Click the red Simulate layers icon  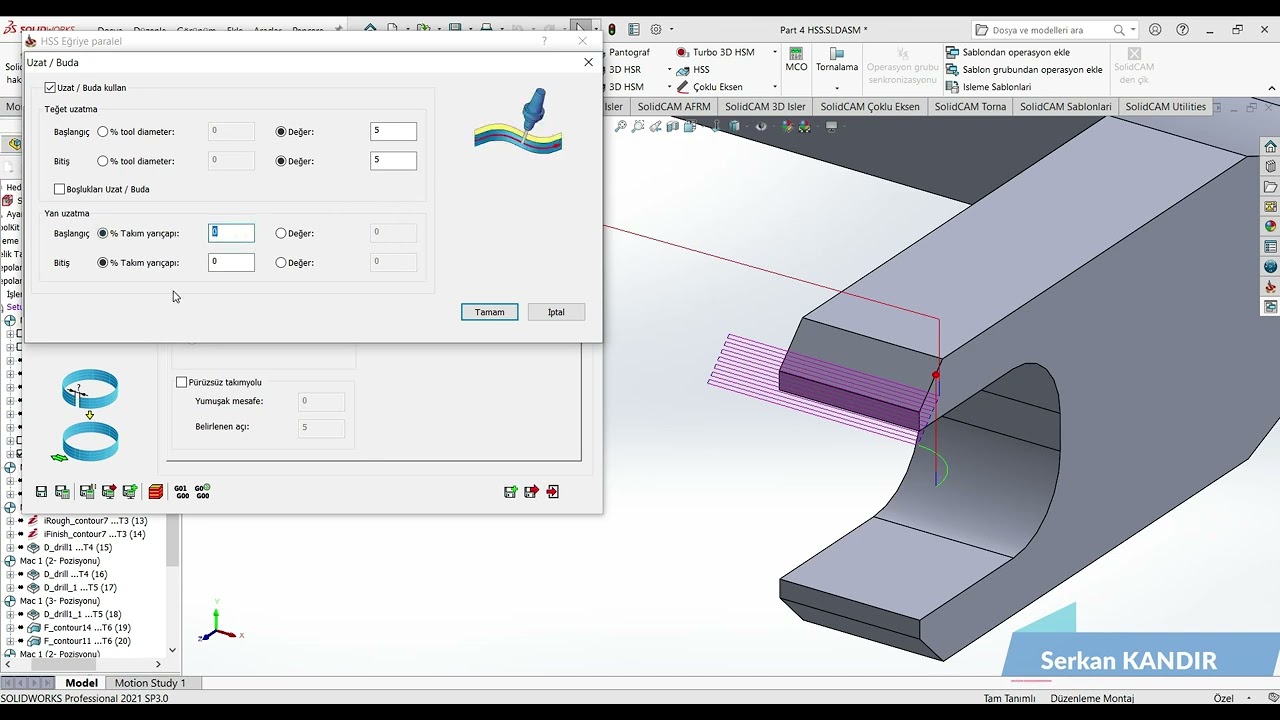pos(156,492)
